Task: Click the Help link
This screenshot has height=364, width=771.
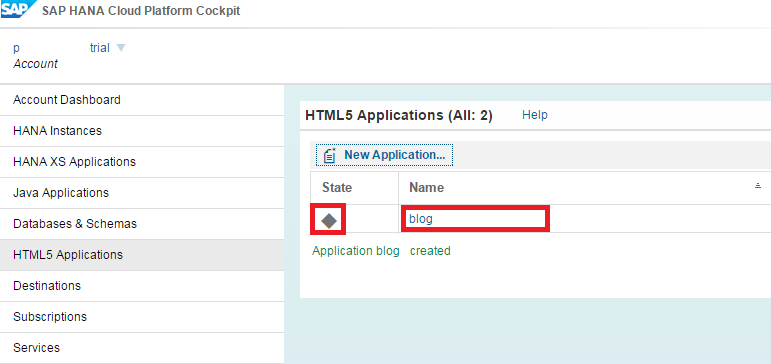Action: tap(534, 115)
